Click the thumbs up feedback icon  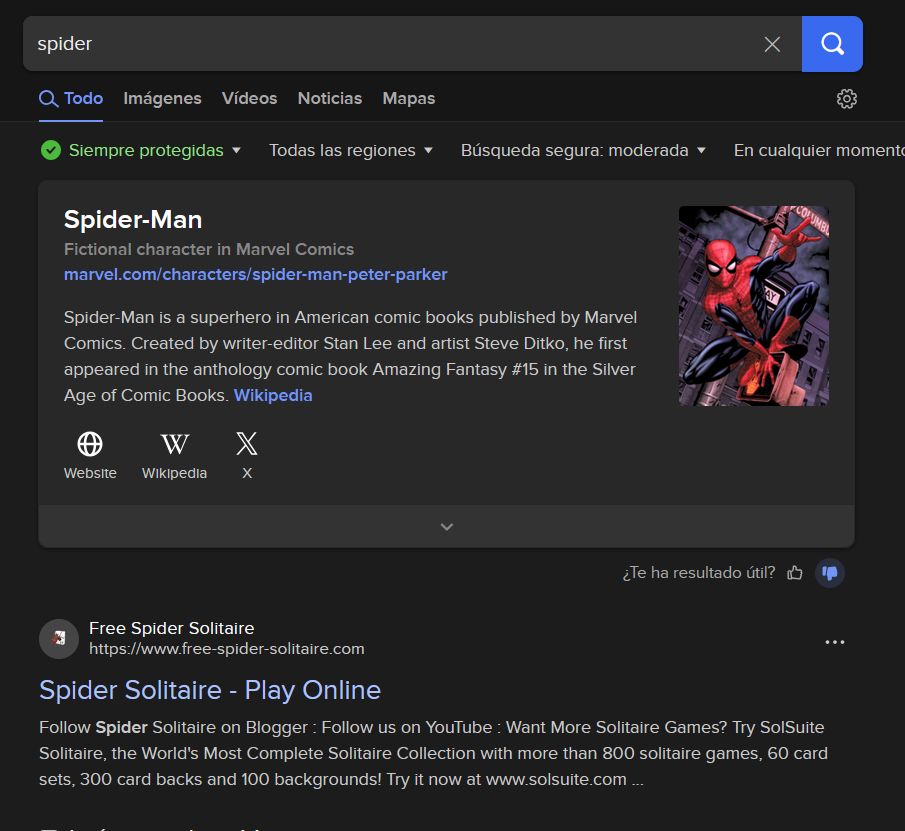pos(795,572)
